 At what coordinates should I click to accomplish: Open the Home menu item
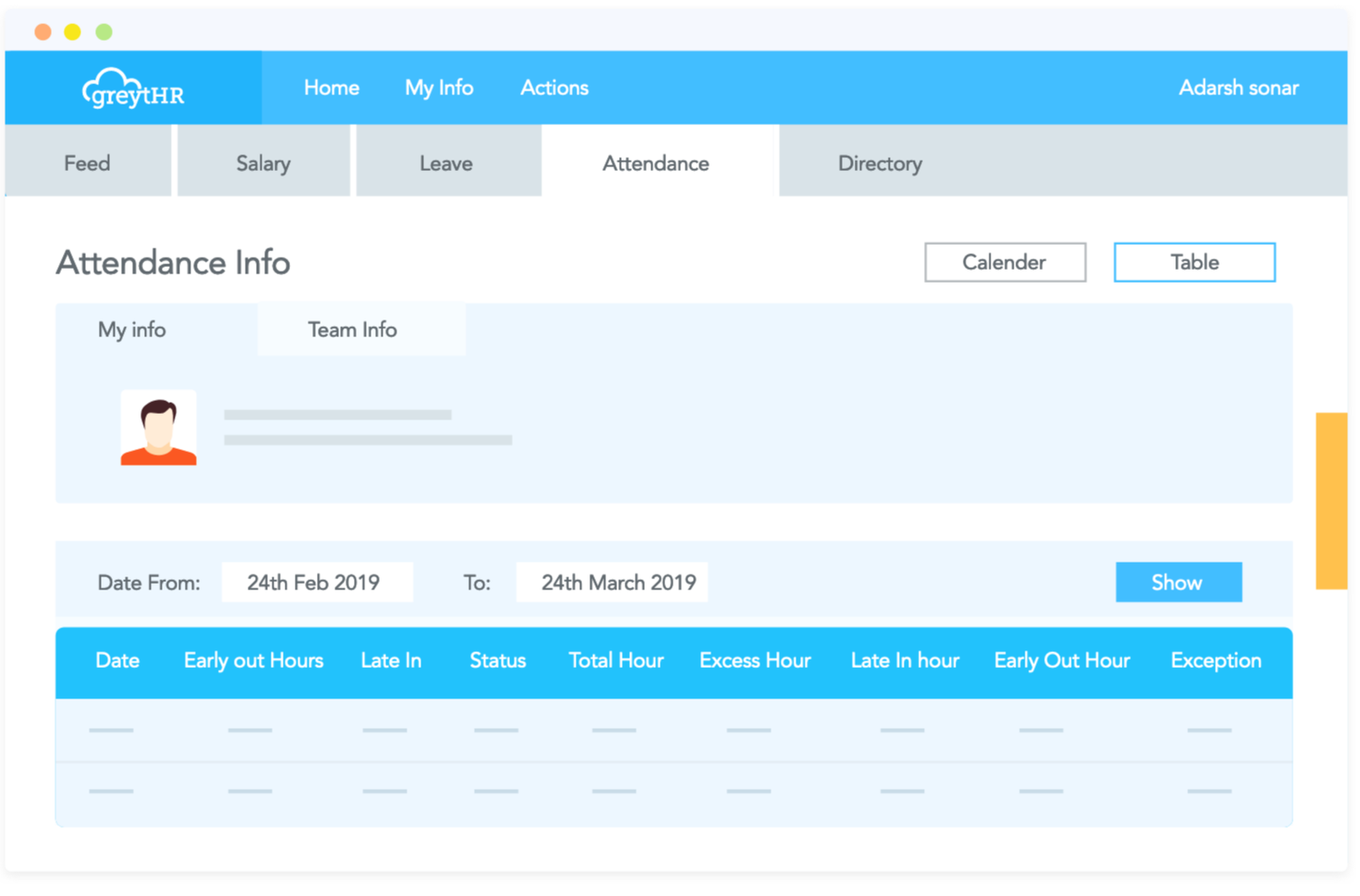click(x=332, y=88)
